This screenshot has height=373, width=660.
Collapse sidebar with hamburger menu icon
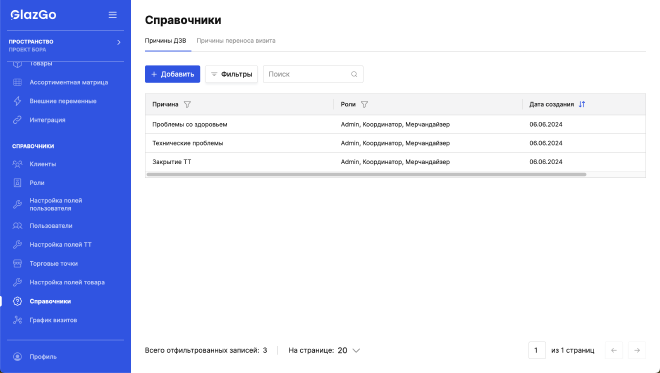point(112,15)
